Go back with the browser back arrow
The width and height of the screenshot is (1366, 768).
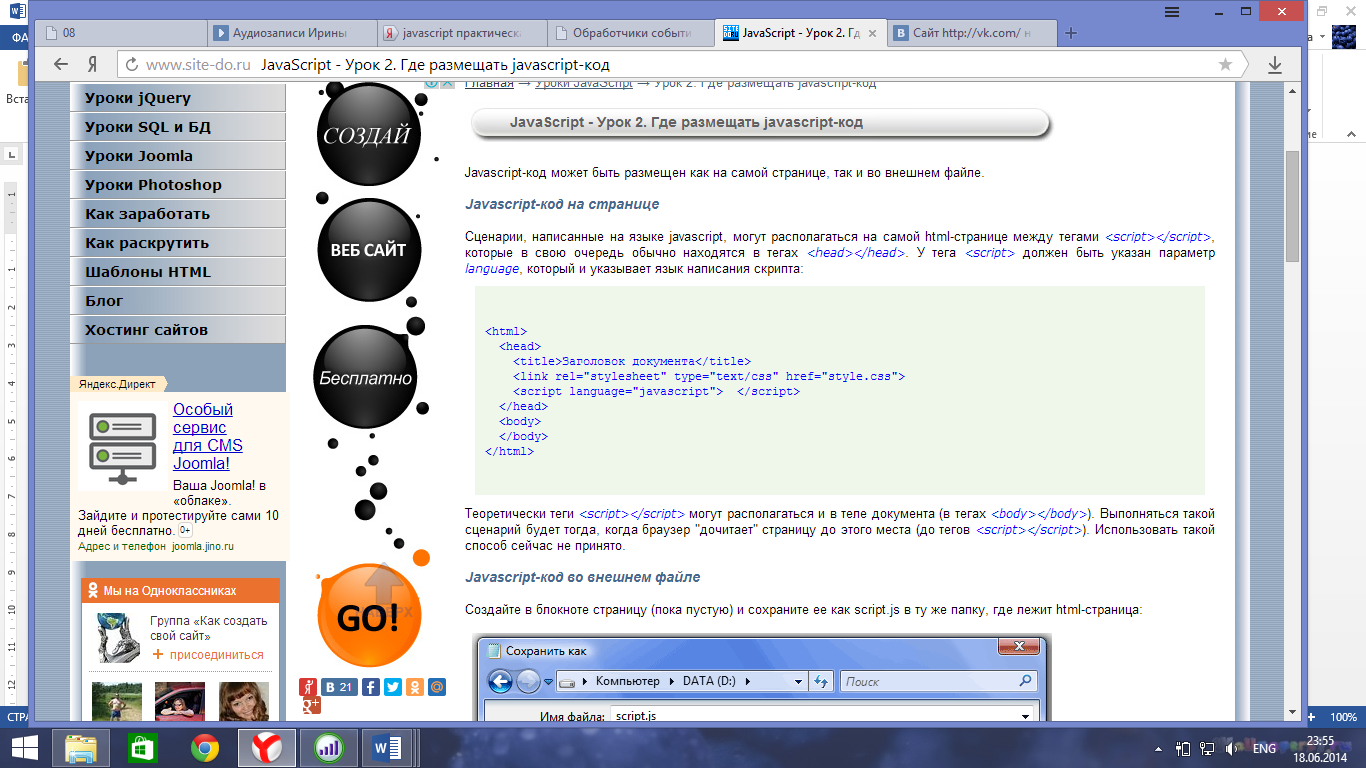61,64
